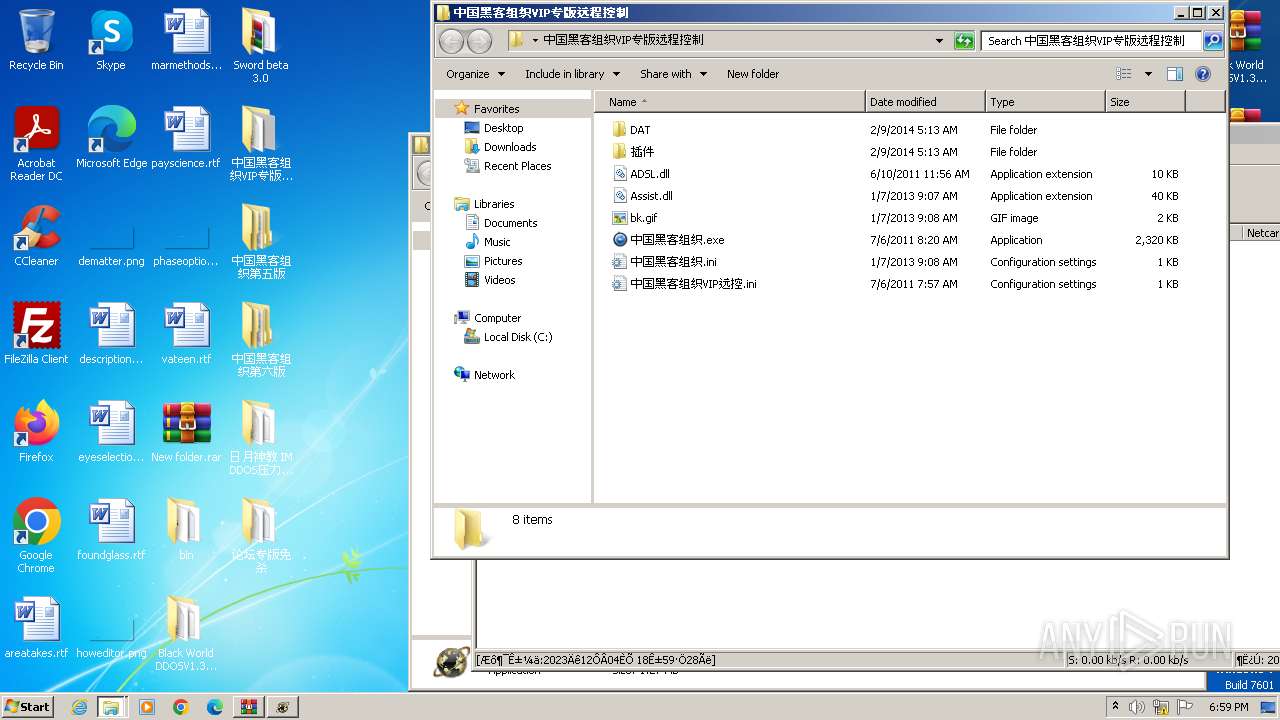This screenshot has width=1280, height=720.
Task: Open Internet Explorer from taskbar
Action: [x=79, y=707]
